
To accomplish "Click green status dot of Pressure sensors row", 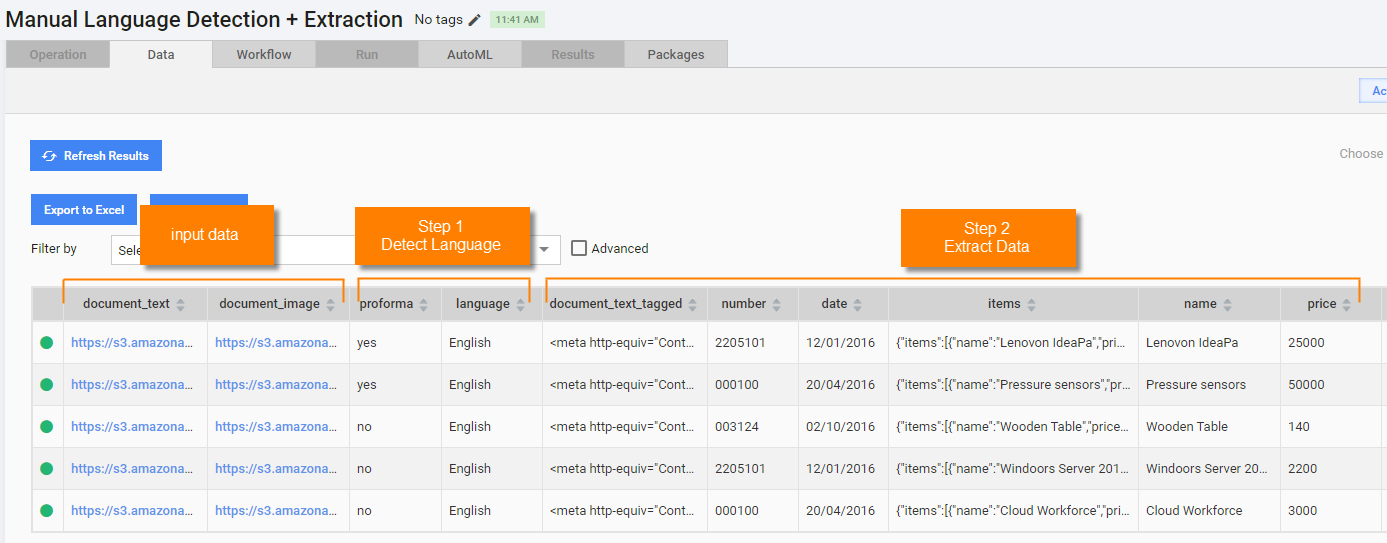I will [x=46, y=384].
